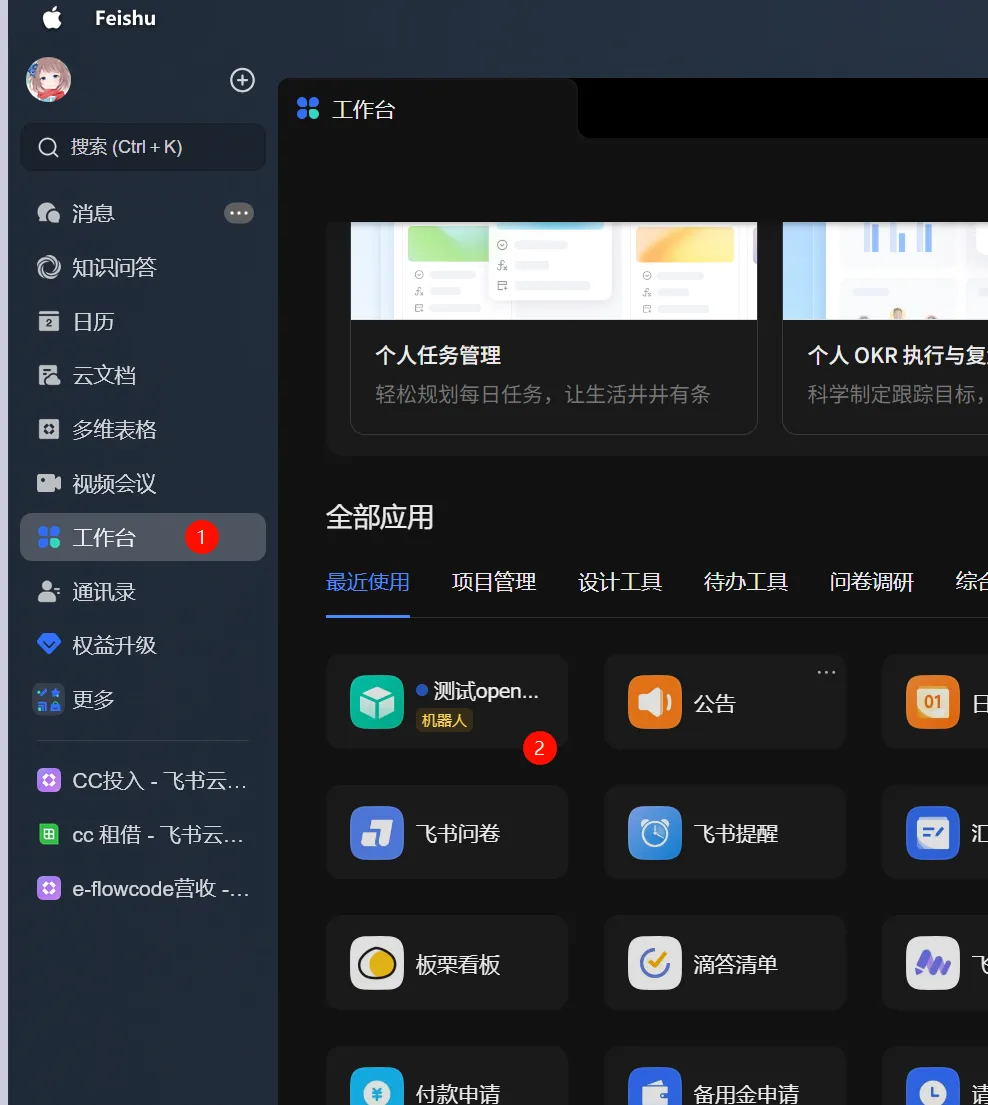Open the Apple menu

coord(52,18)
